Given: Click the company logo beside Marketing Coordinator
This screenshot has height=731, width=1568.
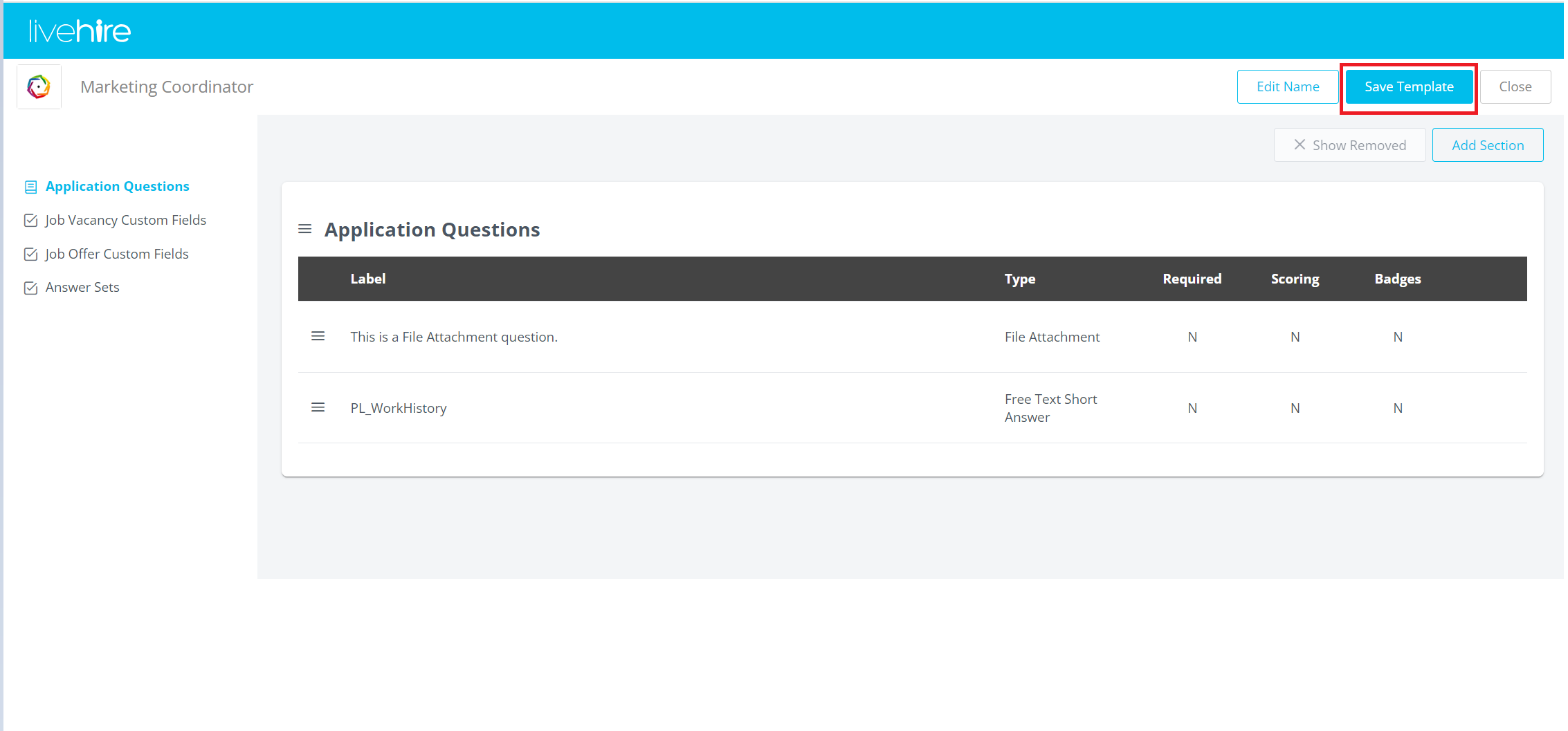Looking at the screenshot, I should (x=39, y=87).
